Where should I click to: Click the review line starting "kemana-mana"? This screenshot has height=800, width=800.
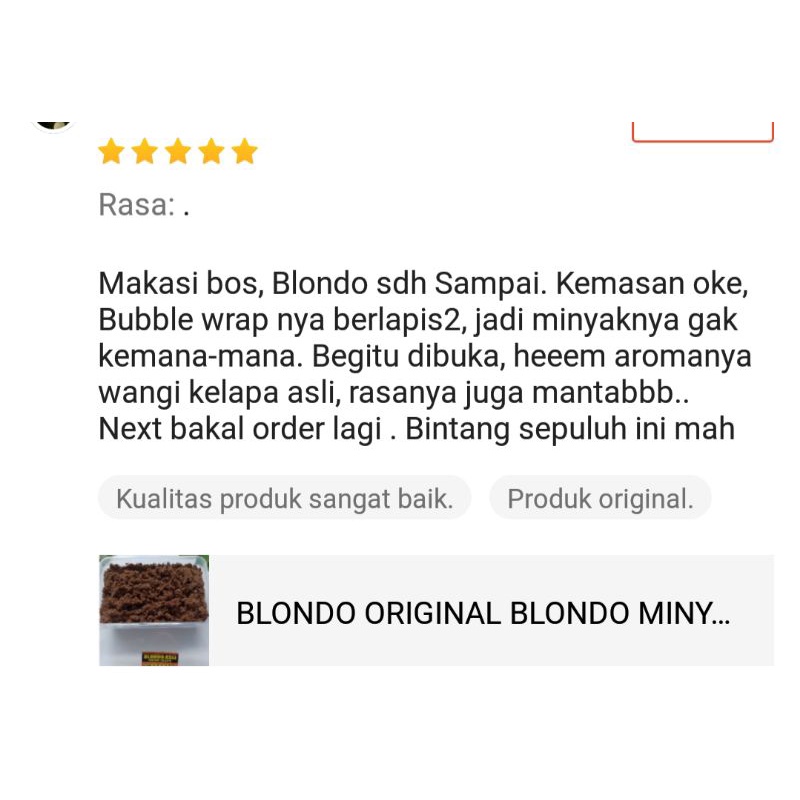[424, 356]
